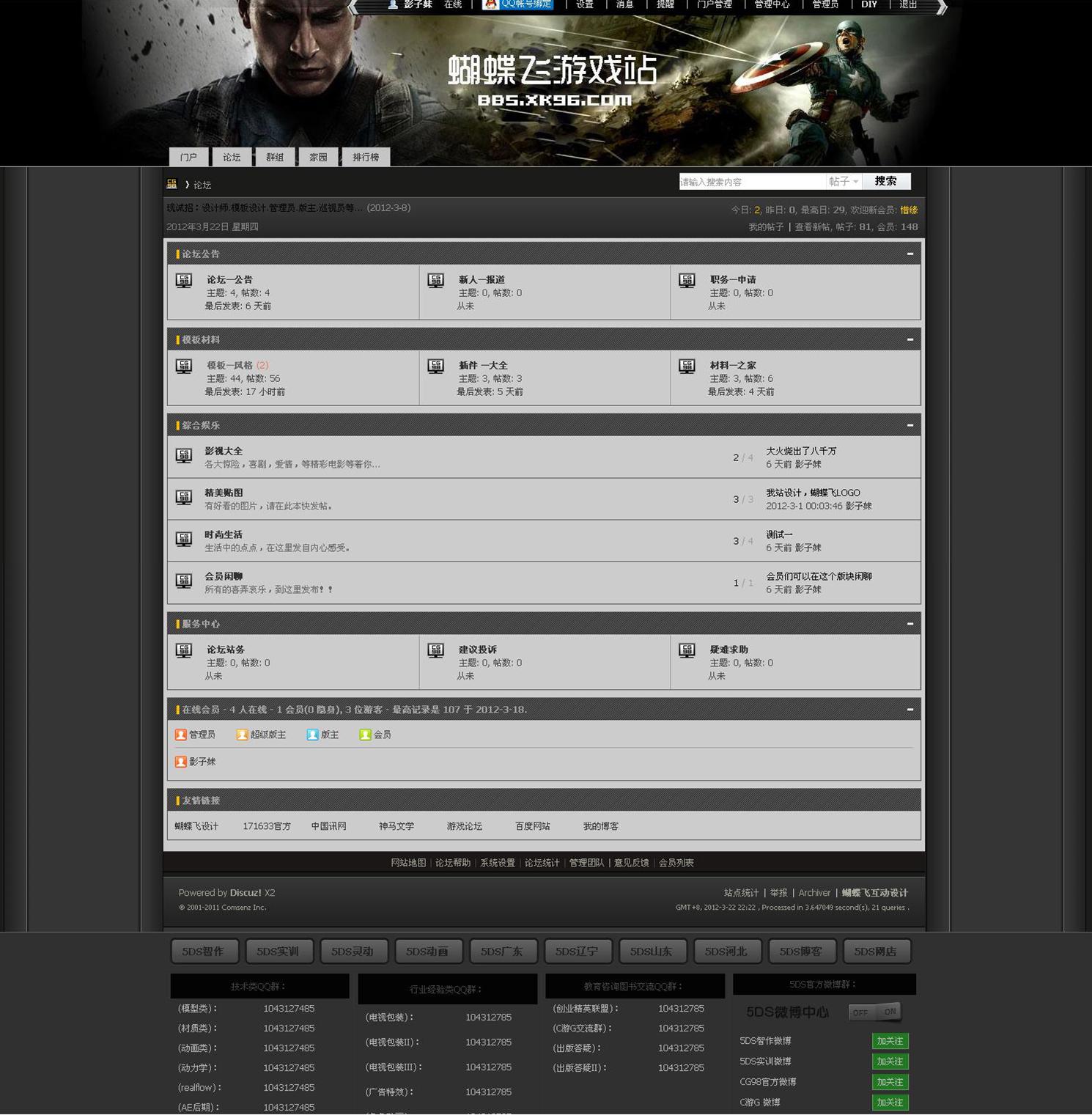Open the 5DS博客 footer button
1092x1115 pixels.
tap(801, 952)
